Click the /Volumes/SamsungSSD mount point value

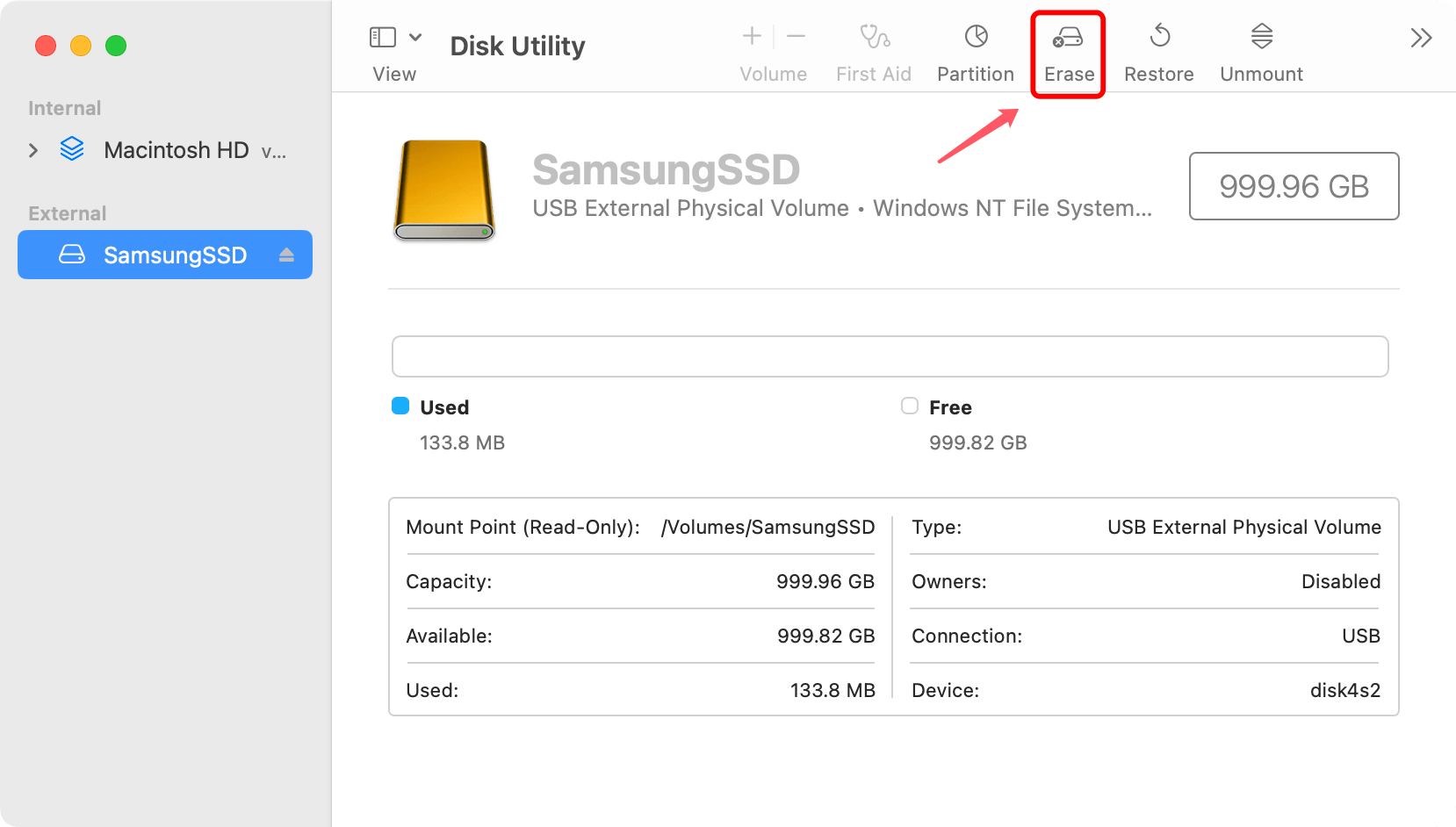pyautogui.click(x=768, y=527)
